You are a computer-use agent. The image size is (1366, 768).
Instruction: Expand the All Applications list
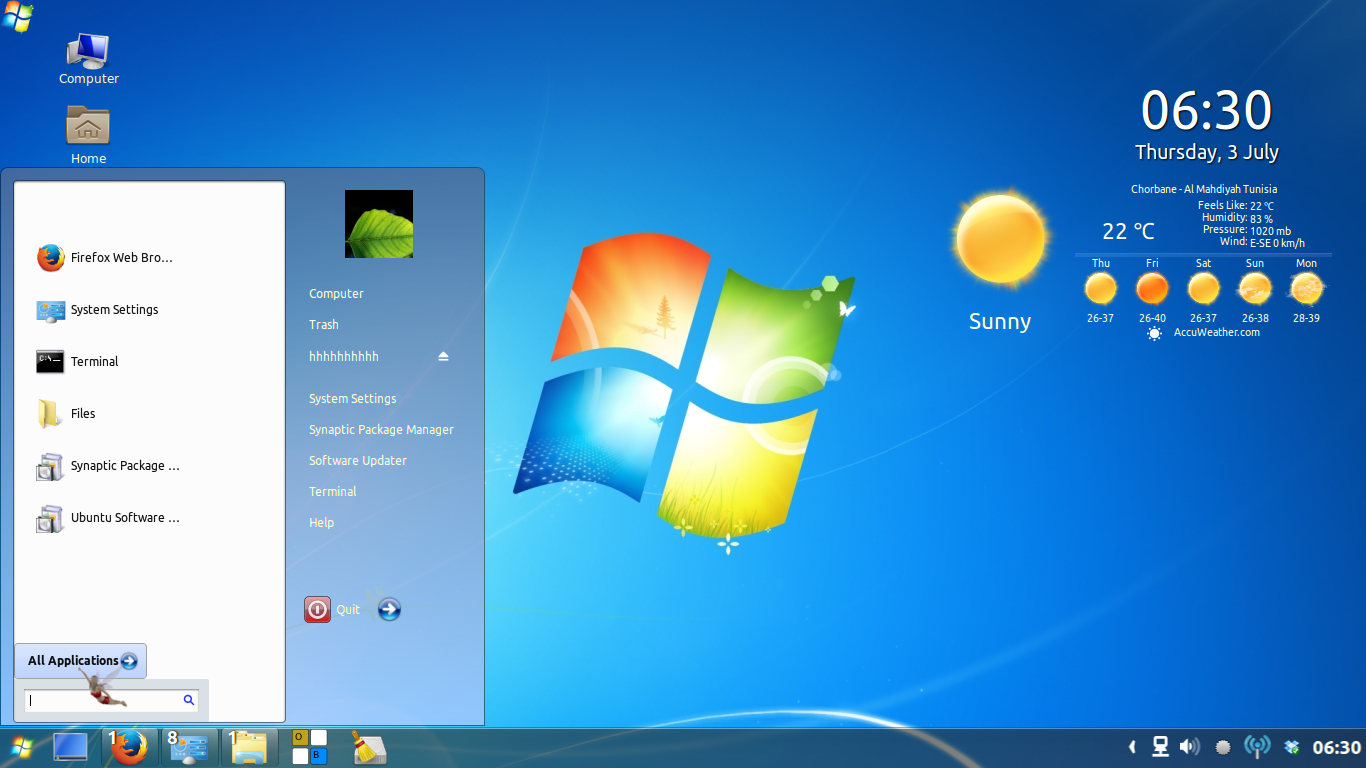(81, 661)
